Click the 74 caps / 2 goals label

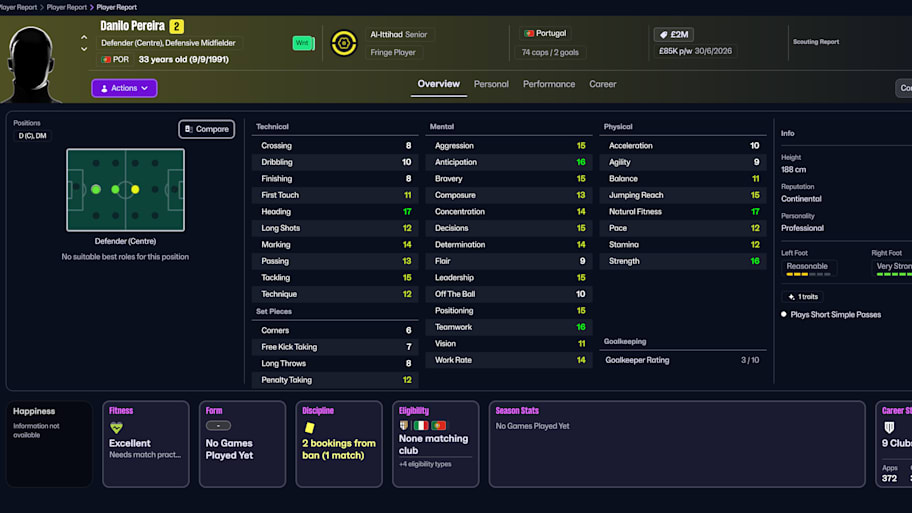coord(550,52)
